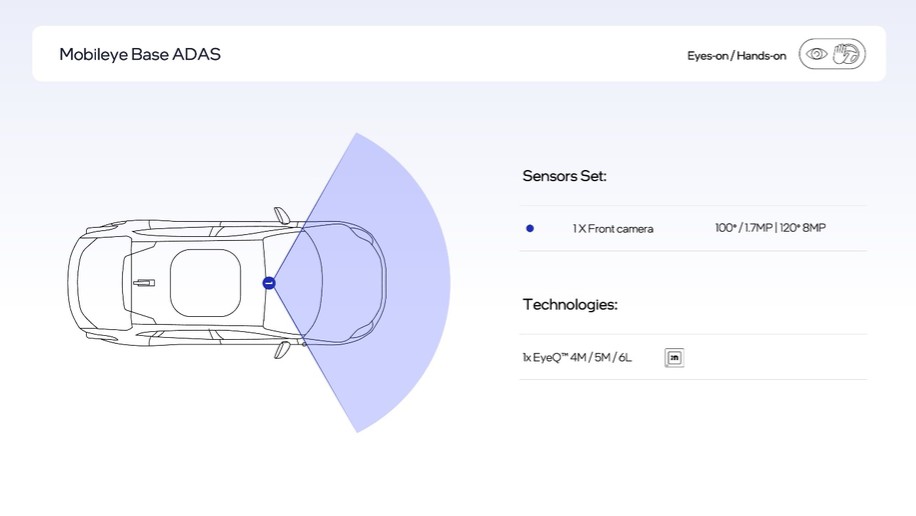
Task: Click the car's lower side mirror
Action: [x=282, y=350]
